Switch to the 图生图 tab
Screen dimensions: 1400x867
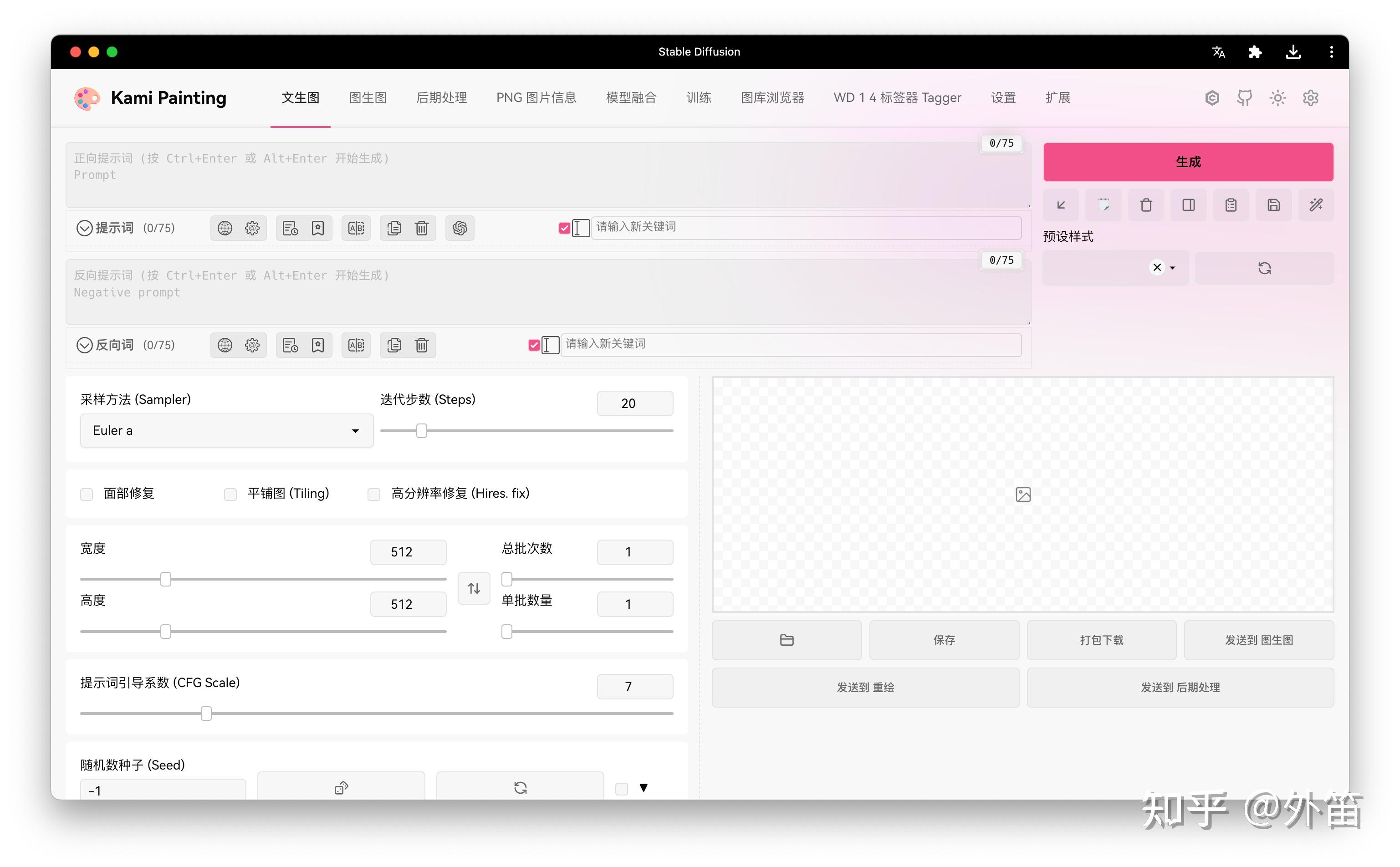[368, 98]
